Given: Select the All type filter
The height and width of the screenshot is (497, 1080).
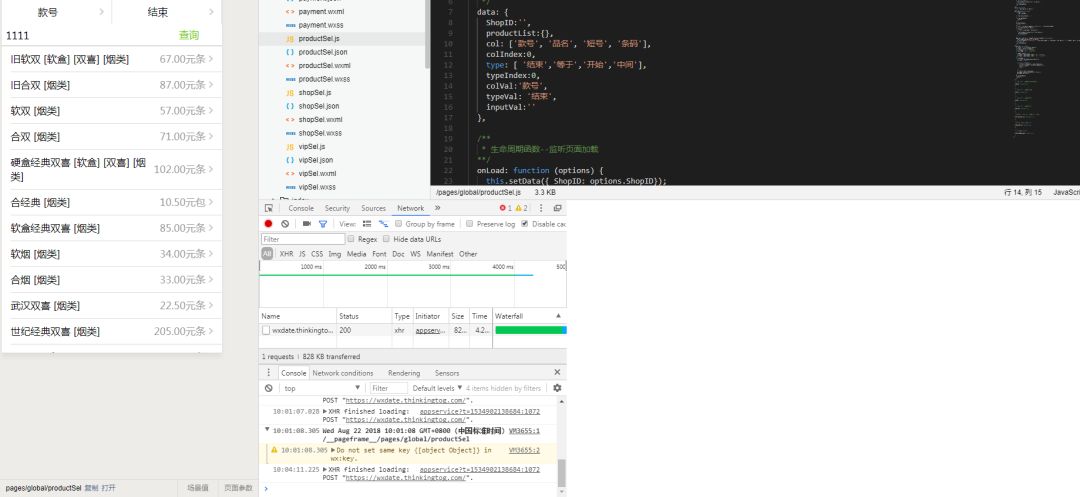Looking at the screenshot, I should coord(267,254).
